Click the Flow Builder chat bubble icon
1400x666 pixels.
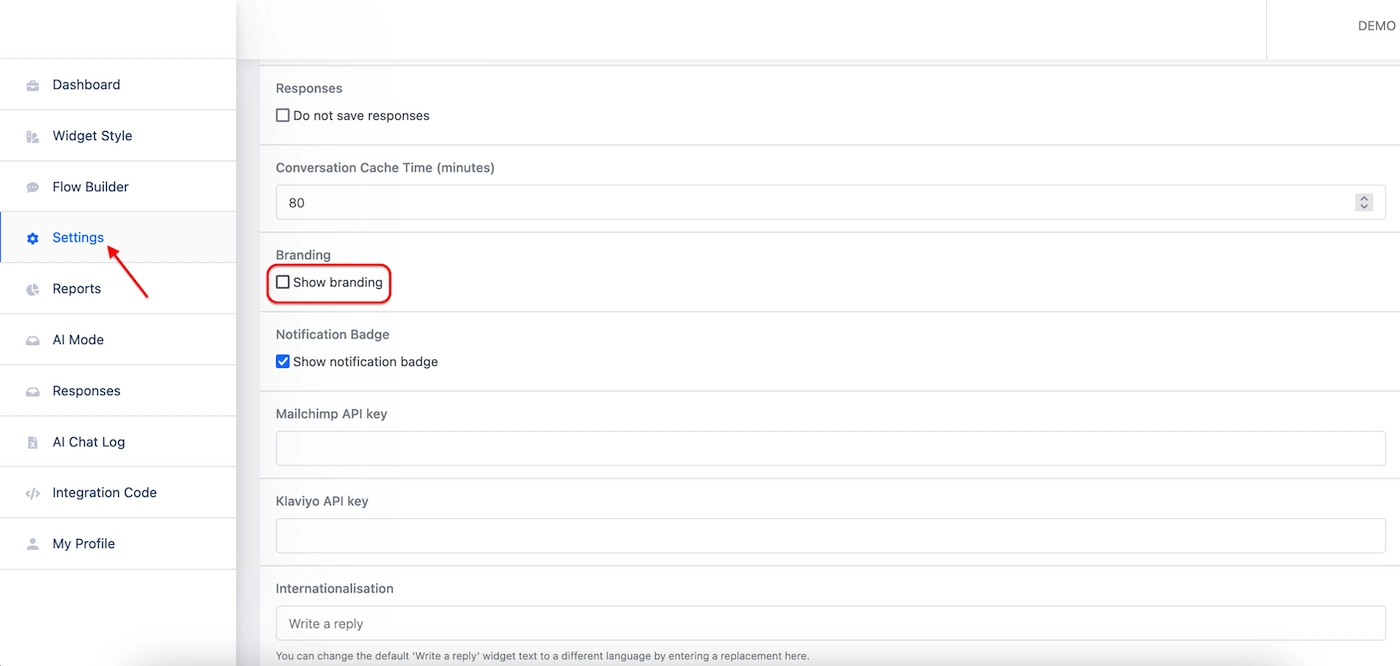33,187
